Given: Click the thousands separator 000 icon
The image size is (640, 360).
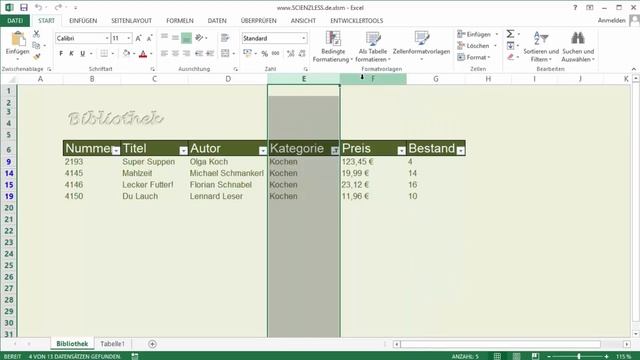Looking at the screenshot, I should 276,53.
